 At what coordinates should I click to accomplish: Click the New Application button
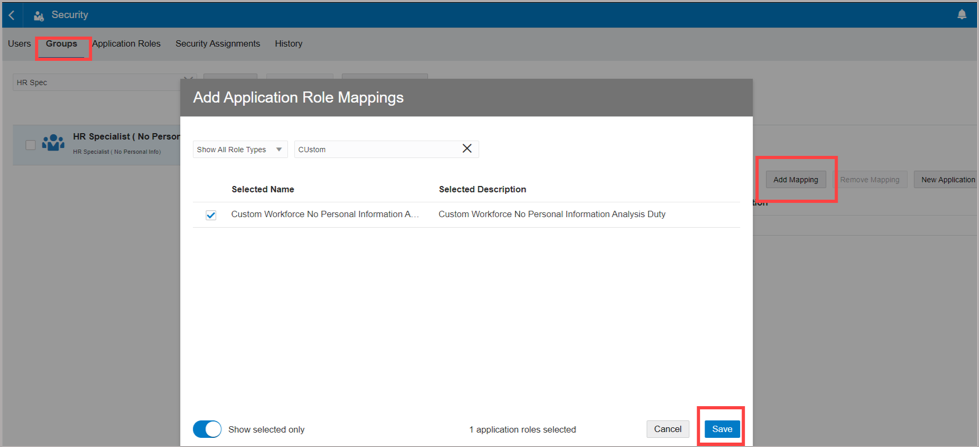946,180
